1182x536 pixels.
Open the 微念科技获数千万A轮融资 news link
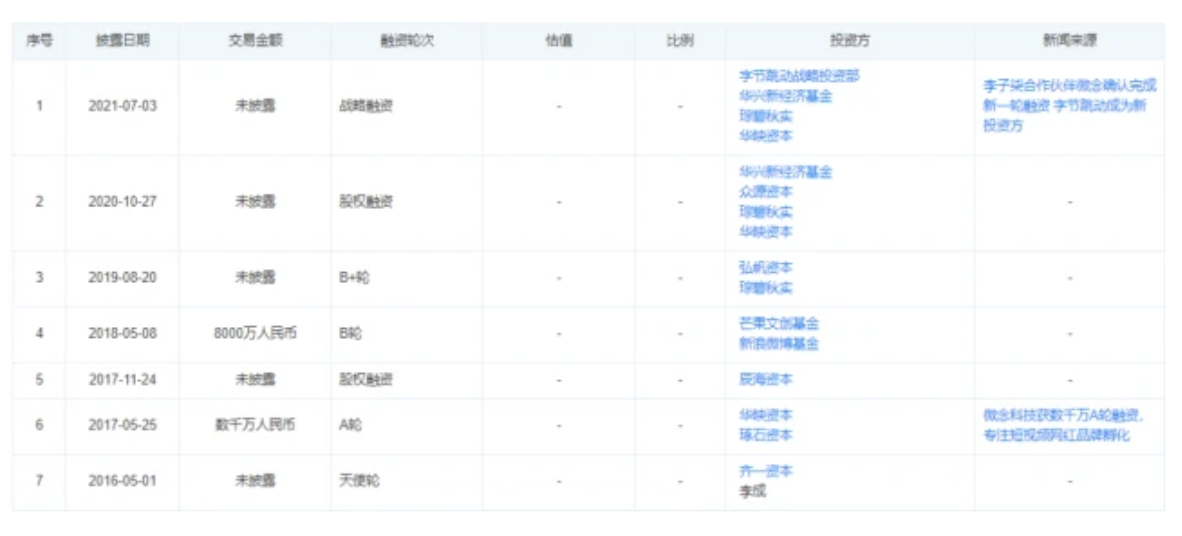[1064, 425]
